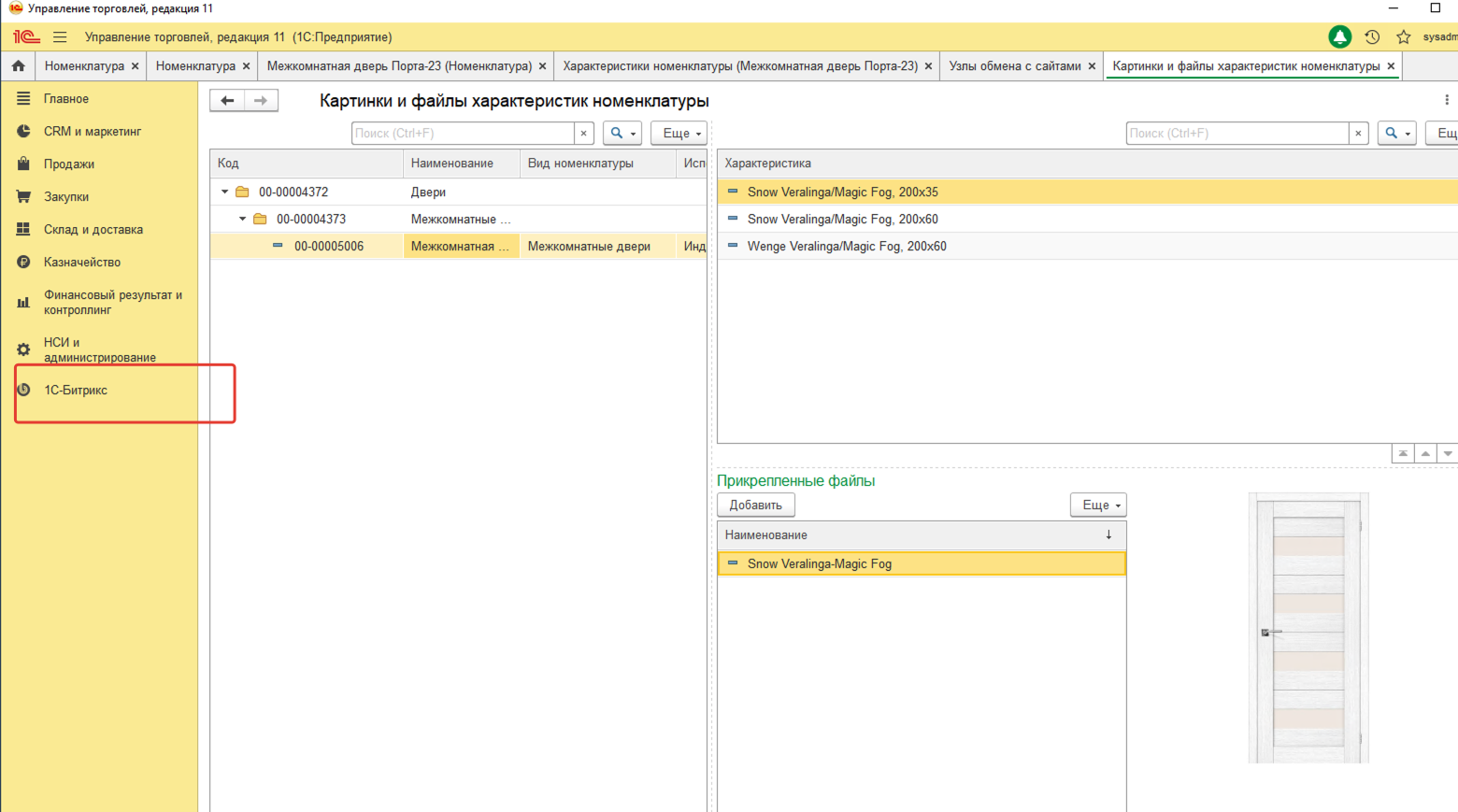The image size is (1458, 812).
Task: Click the home page icon tab
Action: point(18,66)
